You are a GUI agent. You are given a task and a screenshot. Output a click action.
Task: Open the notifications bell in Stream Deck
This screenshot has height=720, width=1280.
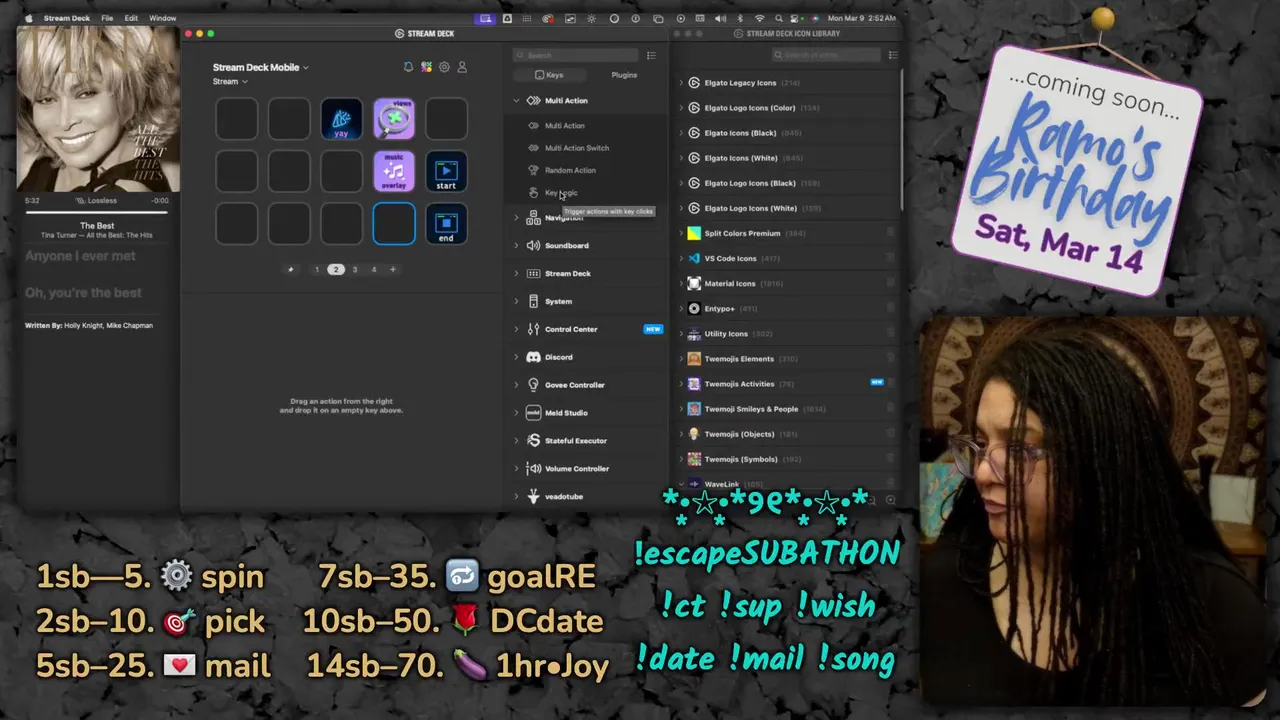[x=408, y=67]
